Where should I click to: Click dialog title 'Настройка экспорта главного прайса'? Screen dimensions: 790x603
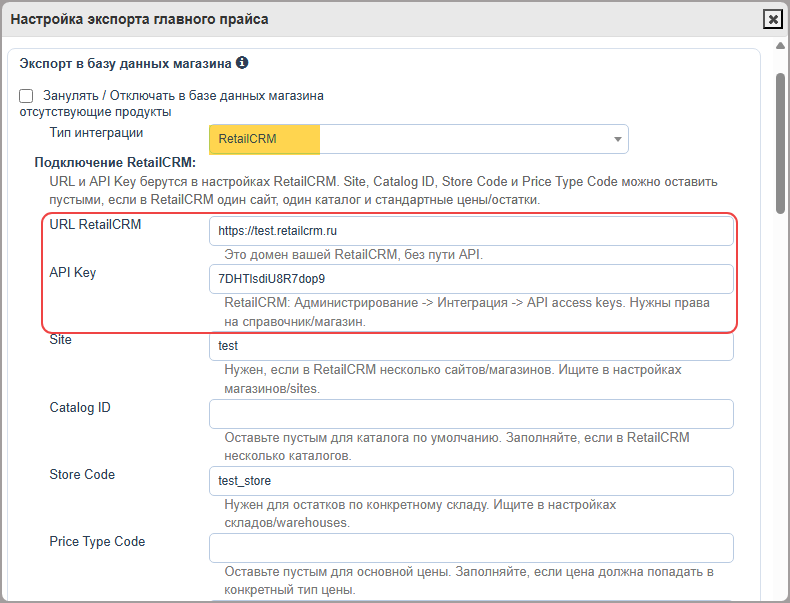140,19
